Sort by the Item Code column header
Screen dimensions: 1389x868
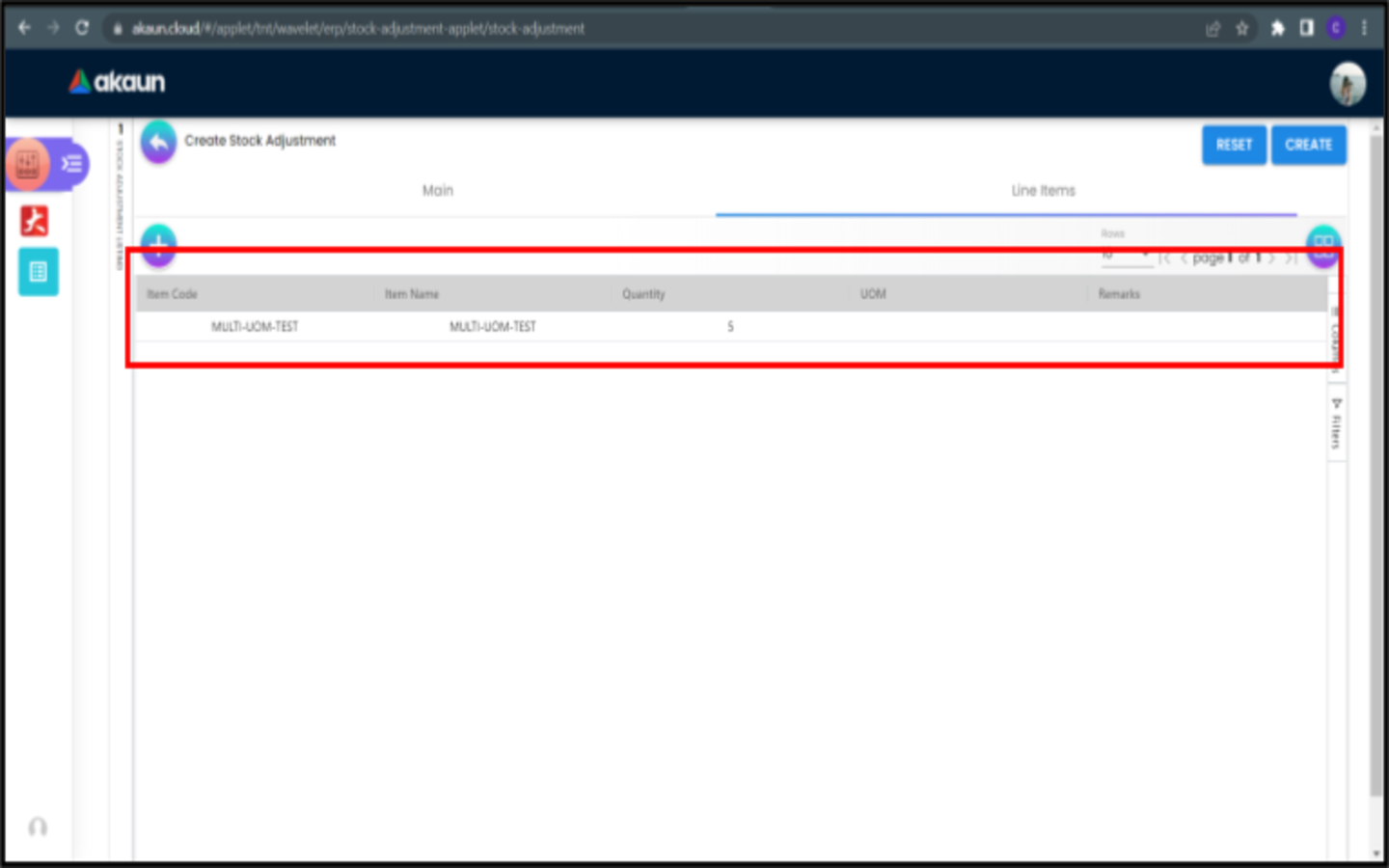(x=172, y=294)
